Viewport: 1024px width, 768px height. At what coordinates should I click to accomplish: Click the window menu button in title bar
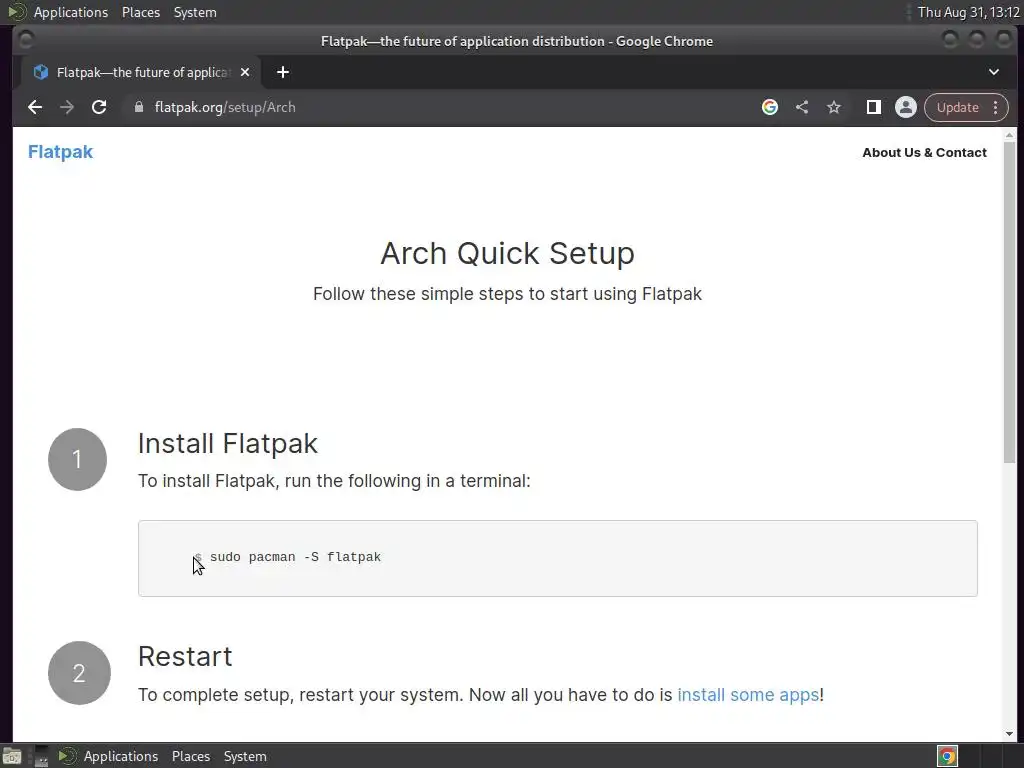pyautogui.click(x=25, y=40)
